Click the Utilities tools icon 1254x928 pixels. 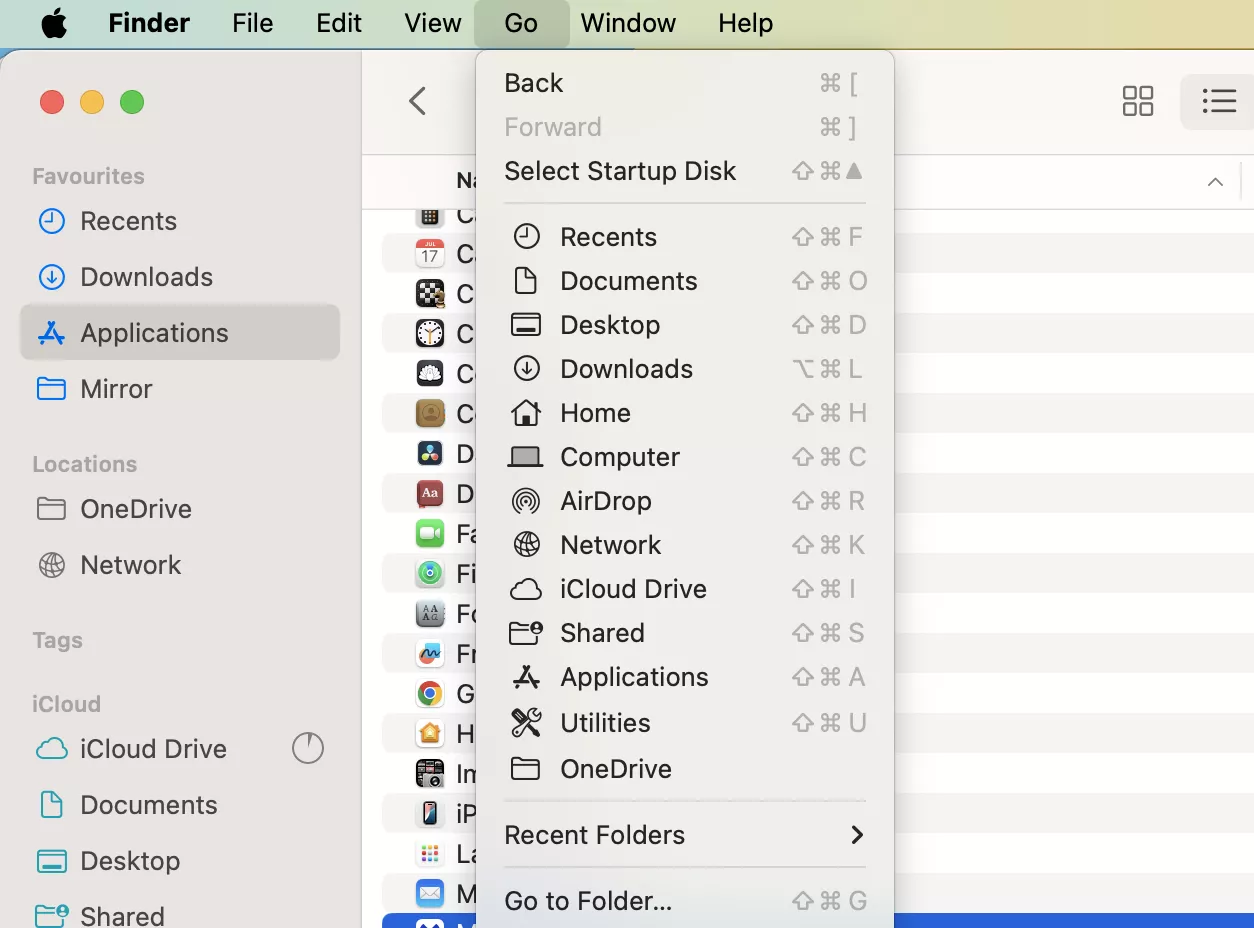click(x=526, y=723)
